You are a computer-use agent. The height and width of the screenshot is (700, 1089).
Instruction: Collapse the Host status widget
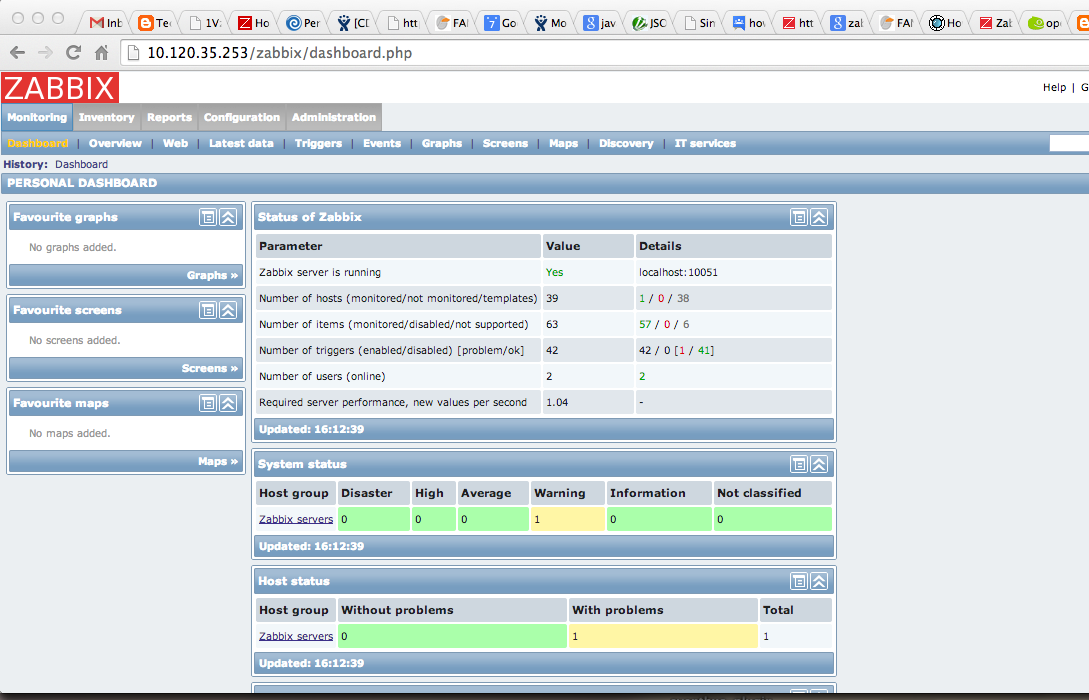(x=819, y=581)
